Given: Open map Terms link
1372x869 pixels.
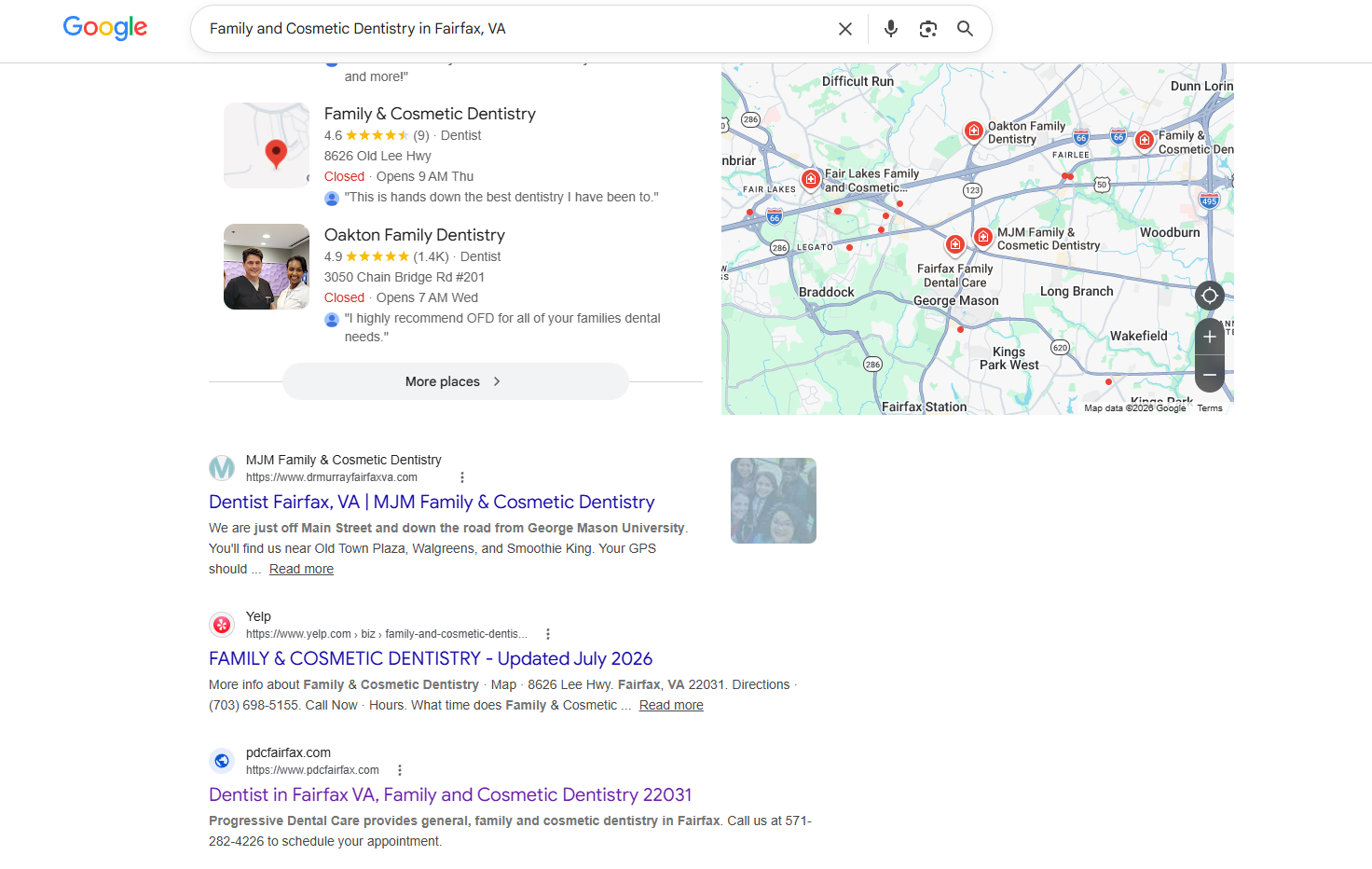Looking at the screenshot, I should pyautogui.click(x=1210, y=408).
